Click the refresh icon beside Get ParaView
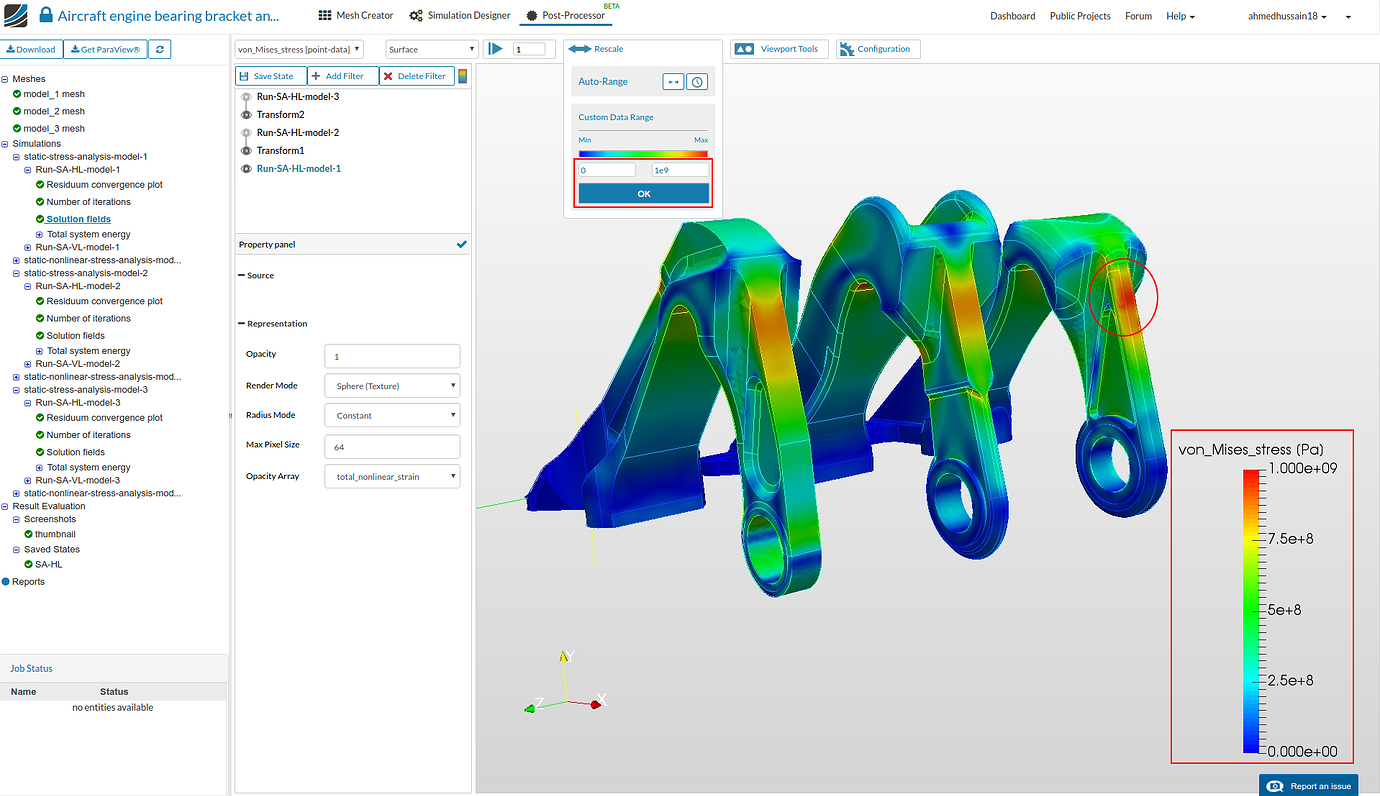Image resolution: width=1380 pixels, height=796 pixels. [159, 48]
